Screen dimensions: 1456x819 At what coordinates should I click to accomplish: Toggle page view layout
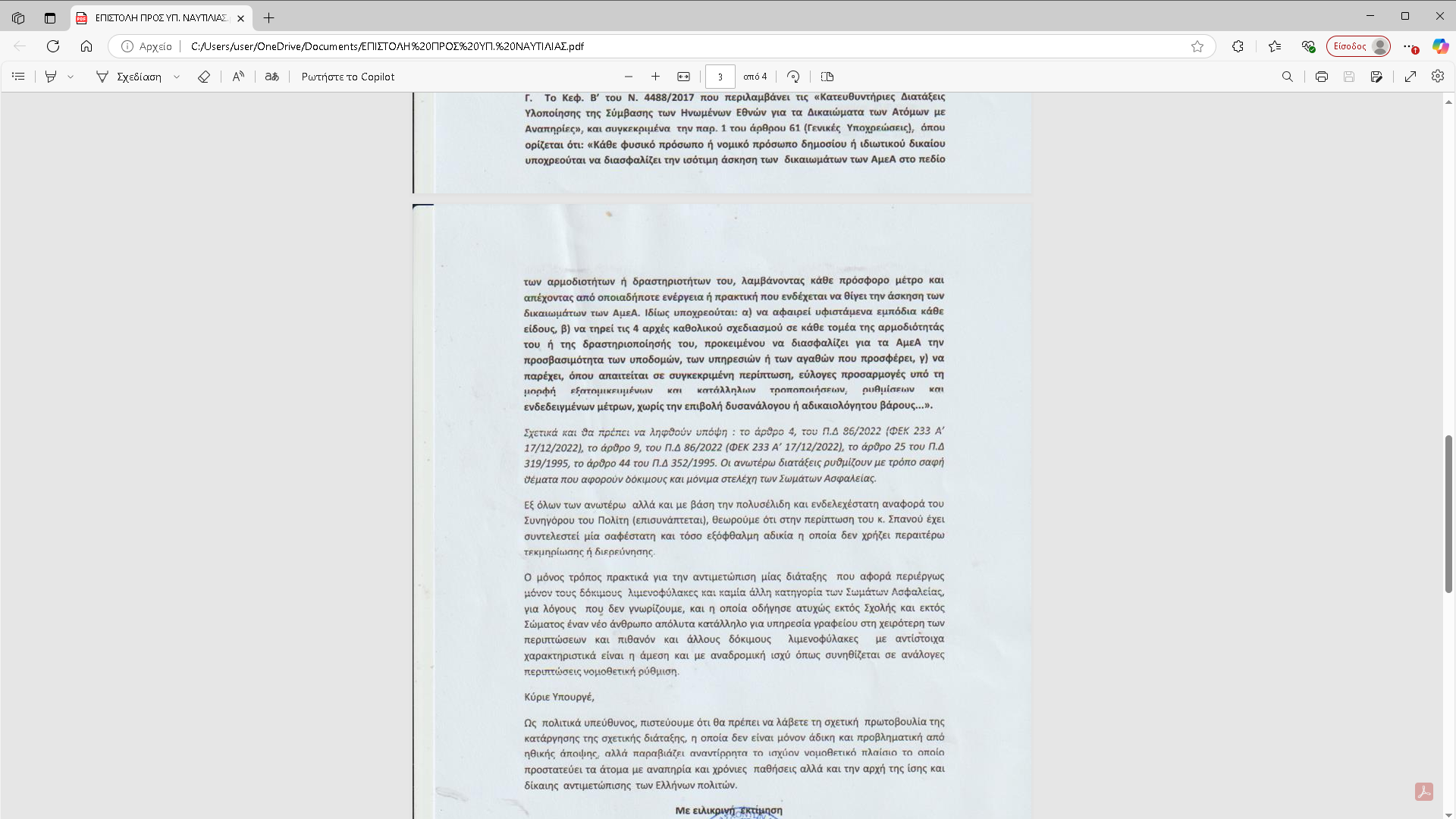(x=827, y=77)
